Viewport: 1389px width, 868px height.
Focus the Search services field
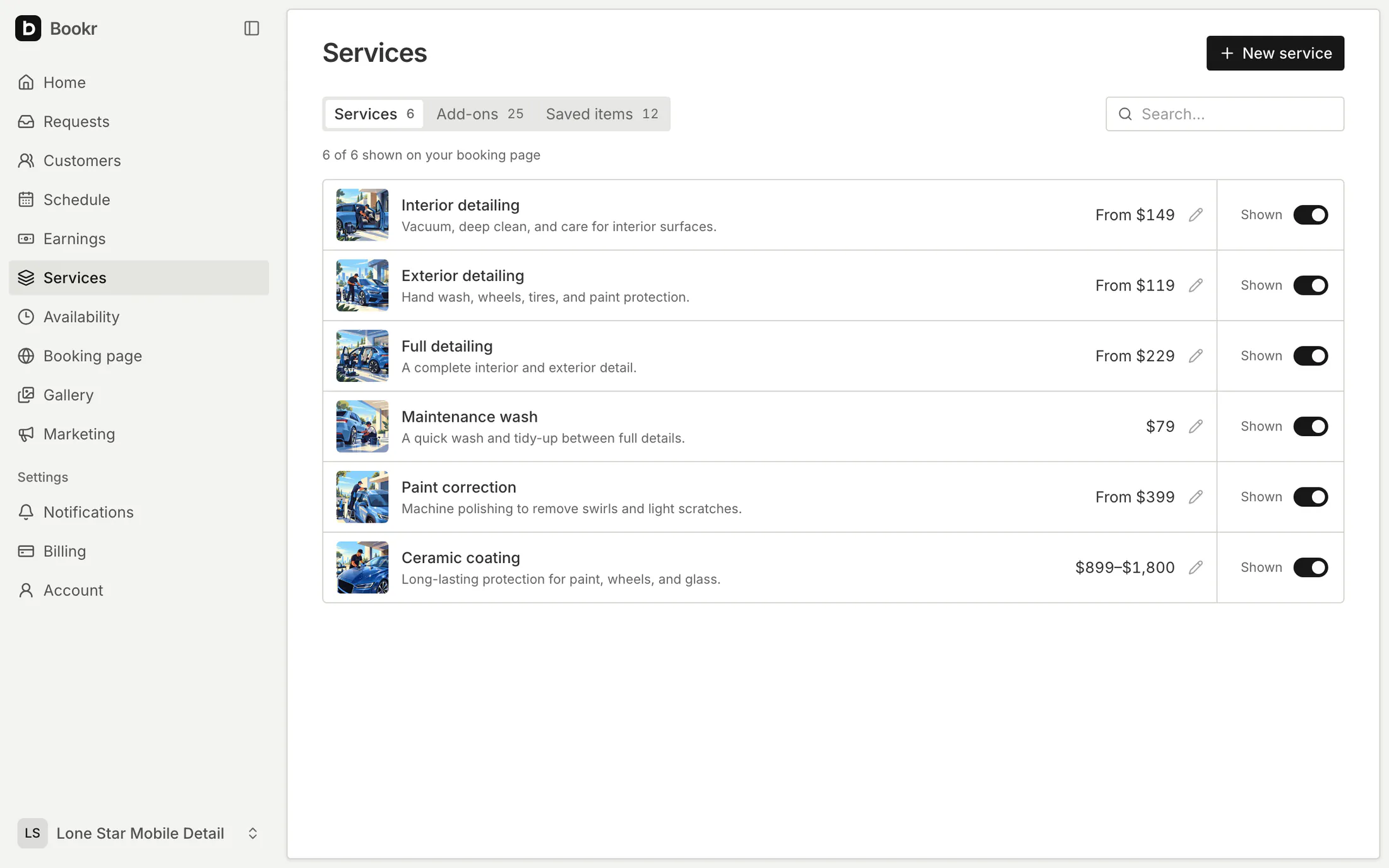pyautogui.click(x=1225, y=114)
